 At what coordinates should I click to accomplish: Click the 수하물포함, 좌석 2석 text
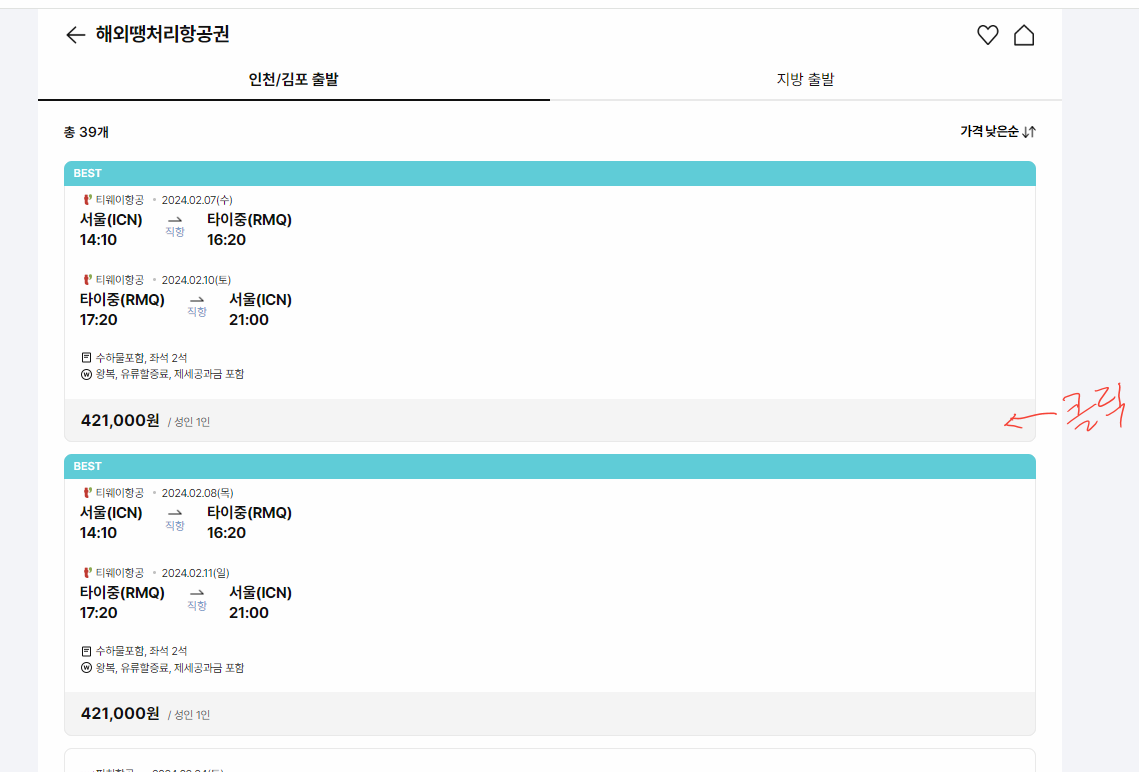(x=140, y=356)
